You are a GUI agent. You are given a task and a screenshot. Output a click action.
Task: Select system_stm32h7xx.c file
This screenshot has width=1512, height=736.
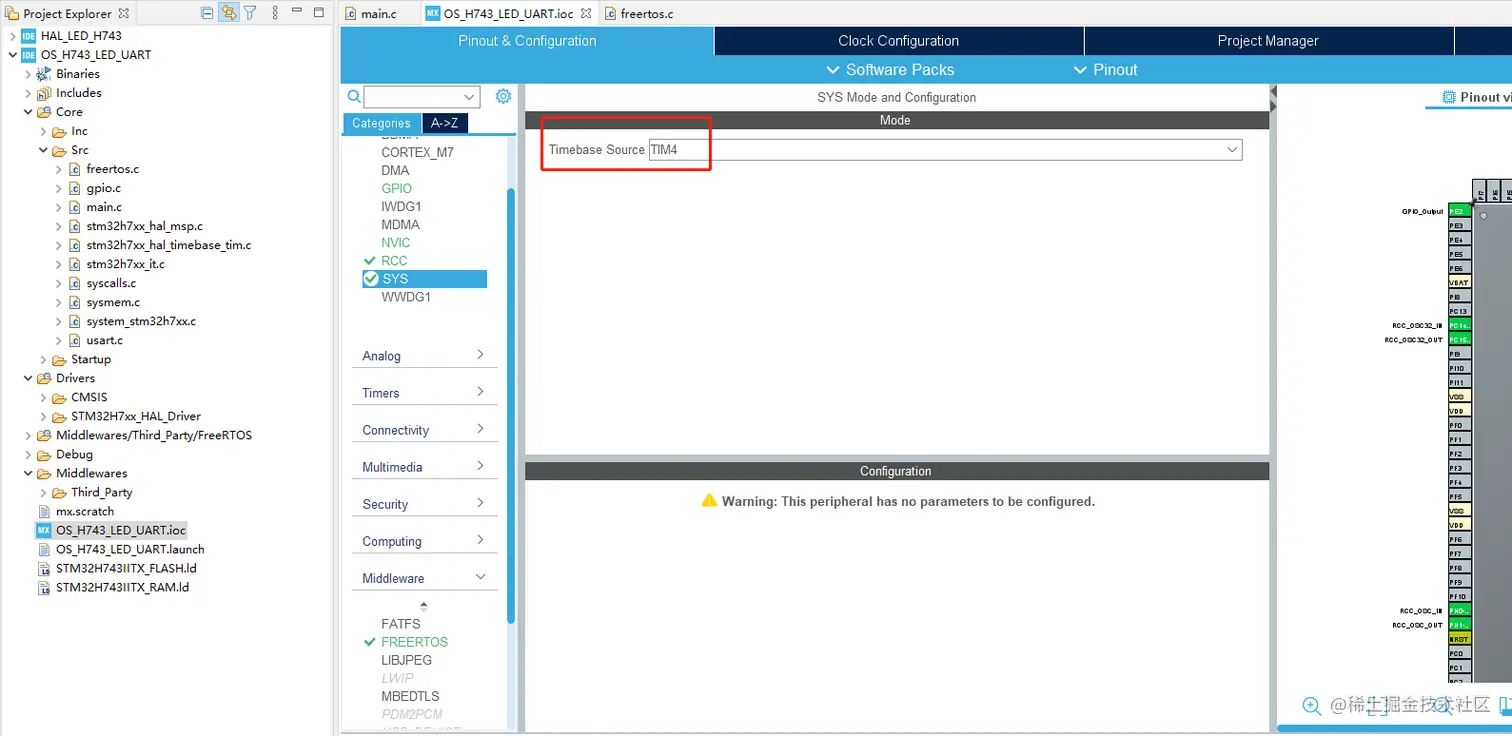coord(141,321)
